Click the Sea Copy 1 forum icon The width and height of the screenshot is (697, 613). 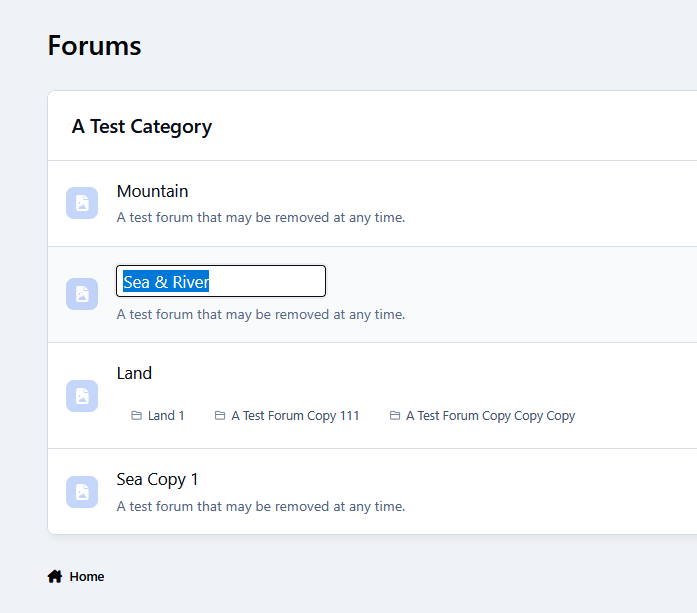coord(82,492)
